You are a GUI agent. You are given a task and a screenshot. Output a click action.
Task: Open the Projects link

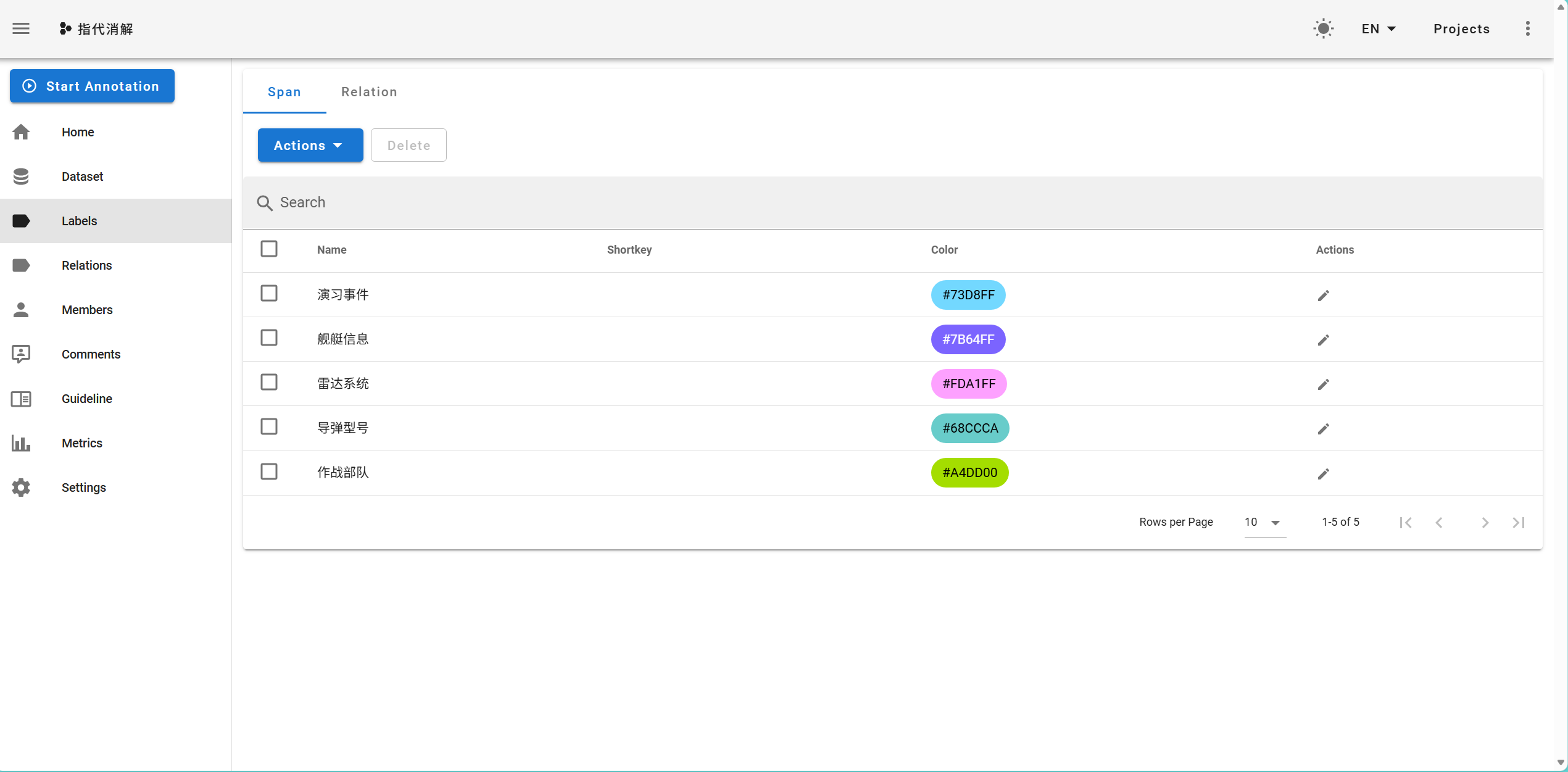point(1461,28)
